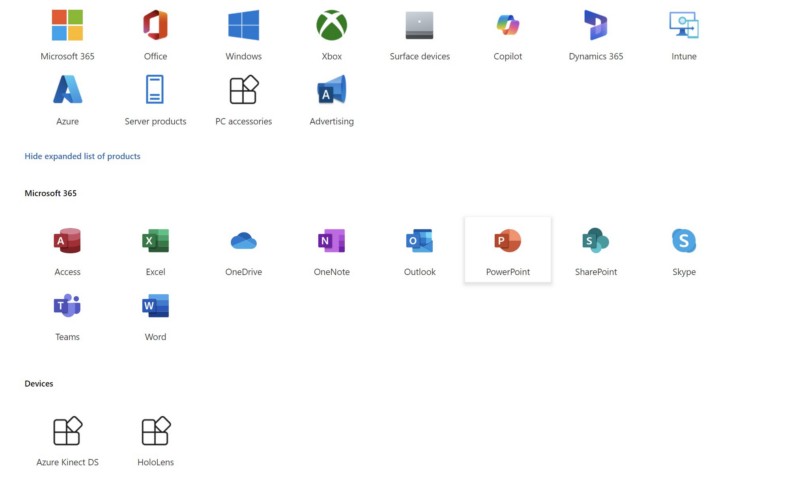This screenshot has height=481, width=800.
Task: Select the HoloLens device icon
Action: [x=155, y=431]
